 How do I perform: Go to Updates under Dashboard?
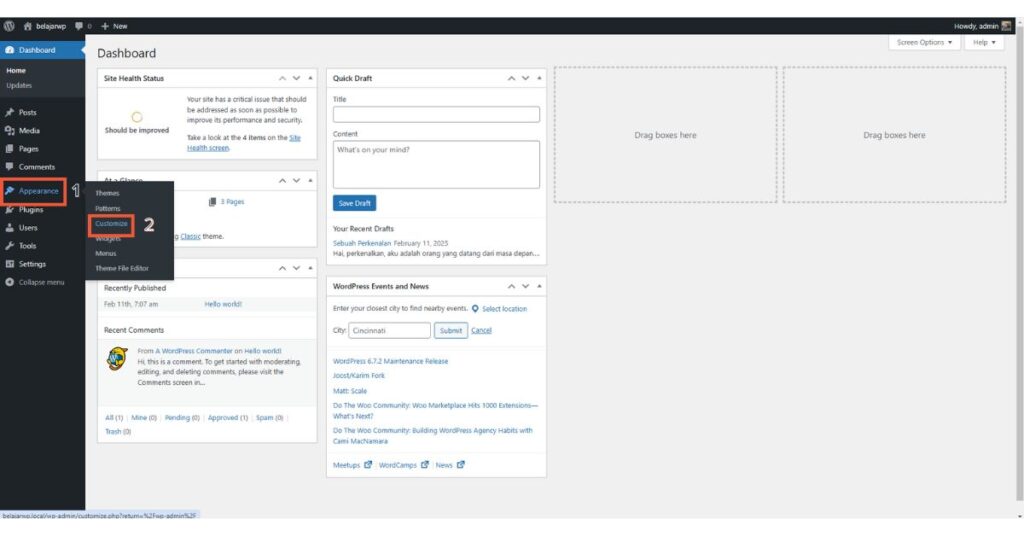(x=19, y=86)
